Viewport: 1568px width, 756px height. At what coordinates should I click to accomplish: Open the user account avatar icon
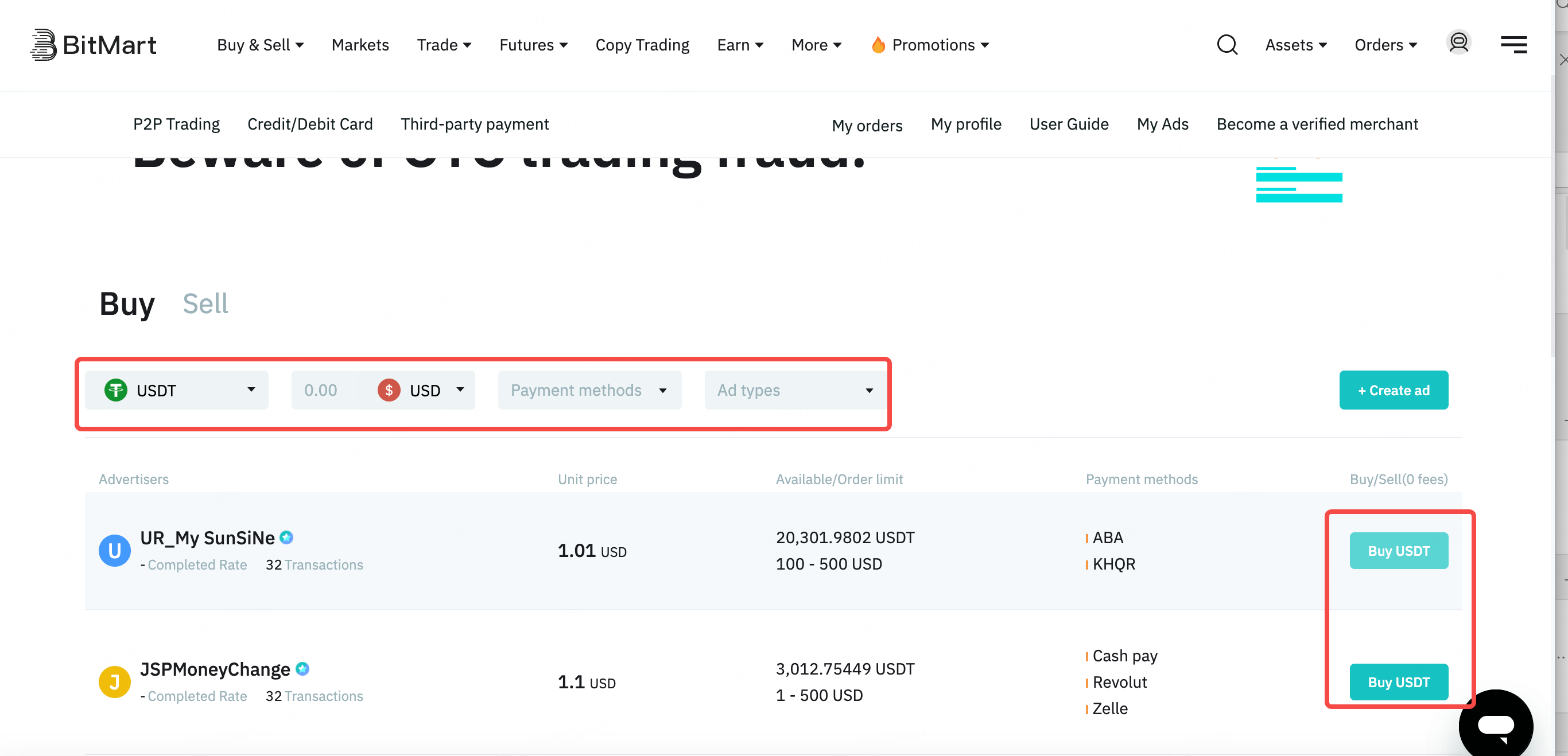(1458, 42)
